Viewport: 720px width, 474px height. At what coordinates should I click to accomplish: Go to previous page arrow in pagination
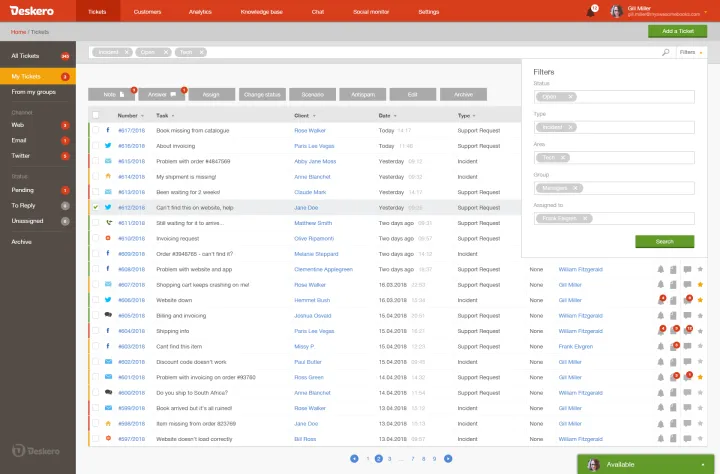[354, 458]
